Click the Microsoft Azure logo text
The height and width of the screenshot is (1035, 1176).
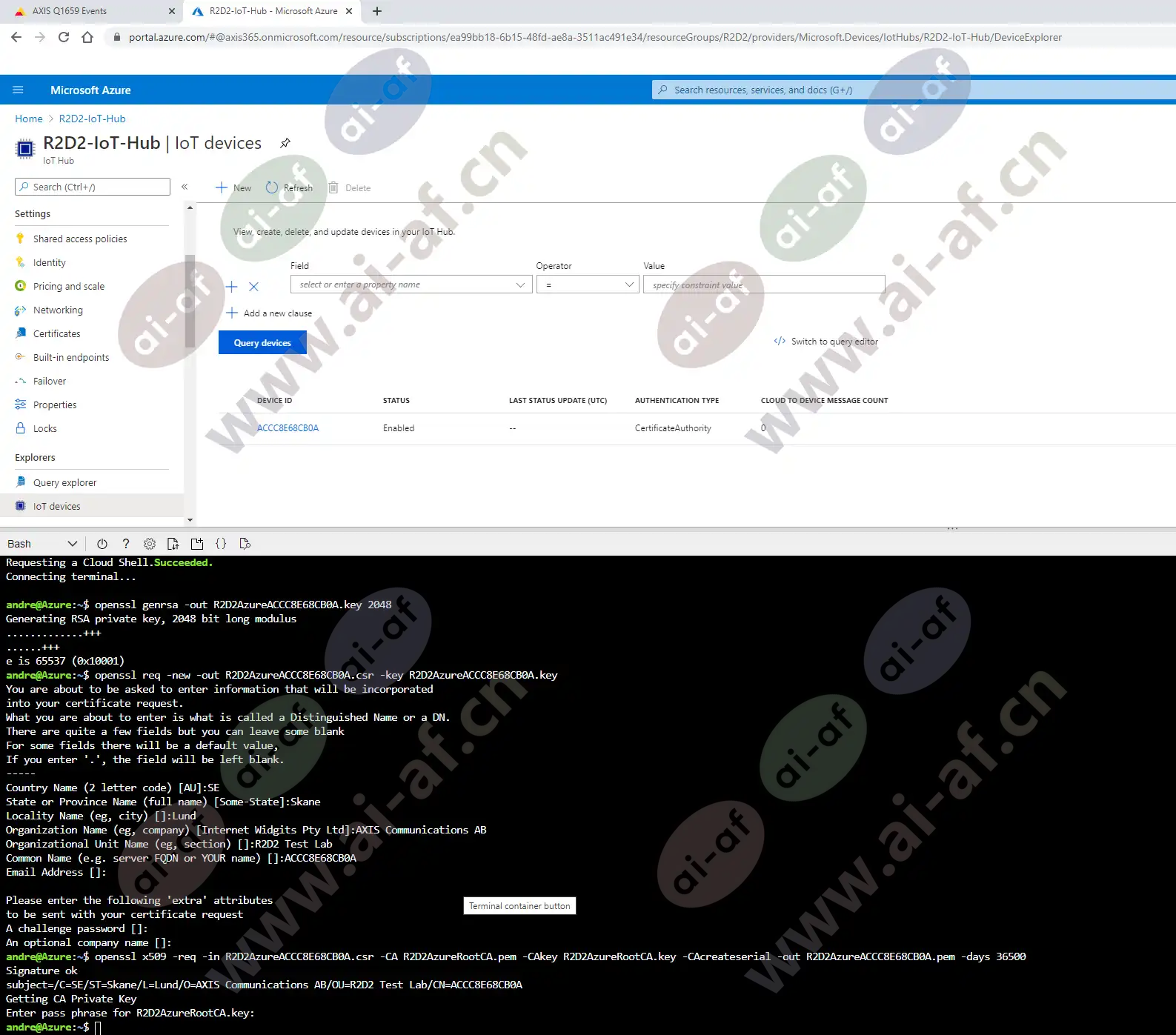click(x=90, y=90)
